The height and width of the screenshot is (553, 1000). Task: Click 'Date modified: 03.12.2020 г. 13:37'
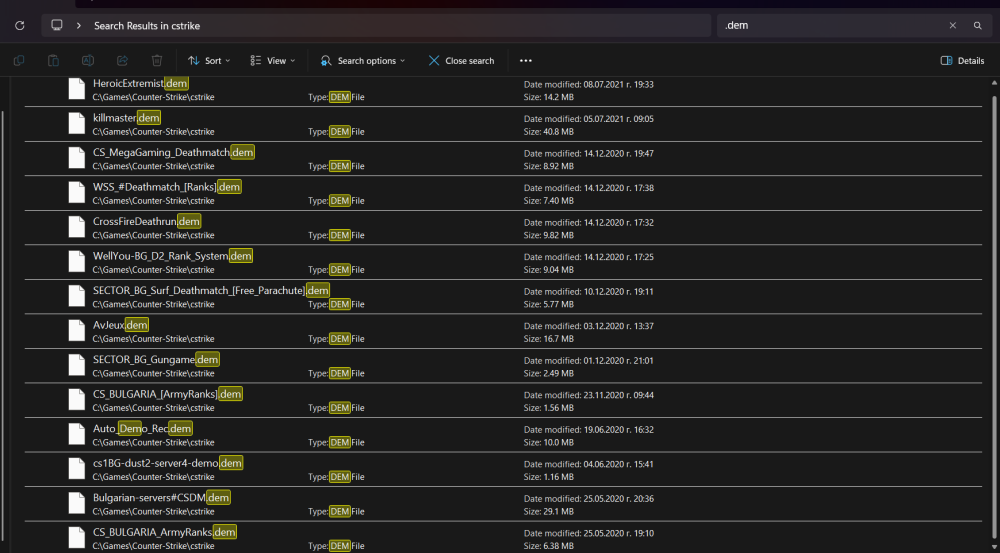[589, 326]
